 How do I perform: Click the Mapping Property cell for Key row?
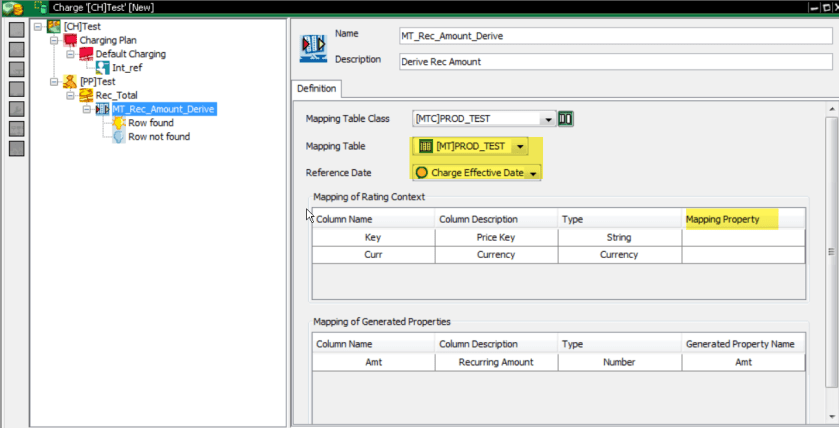tap(742, 238)
